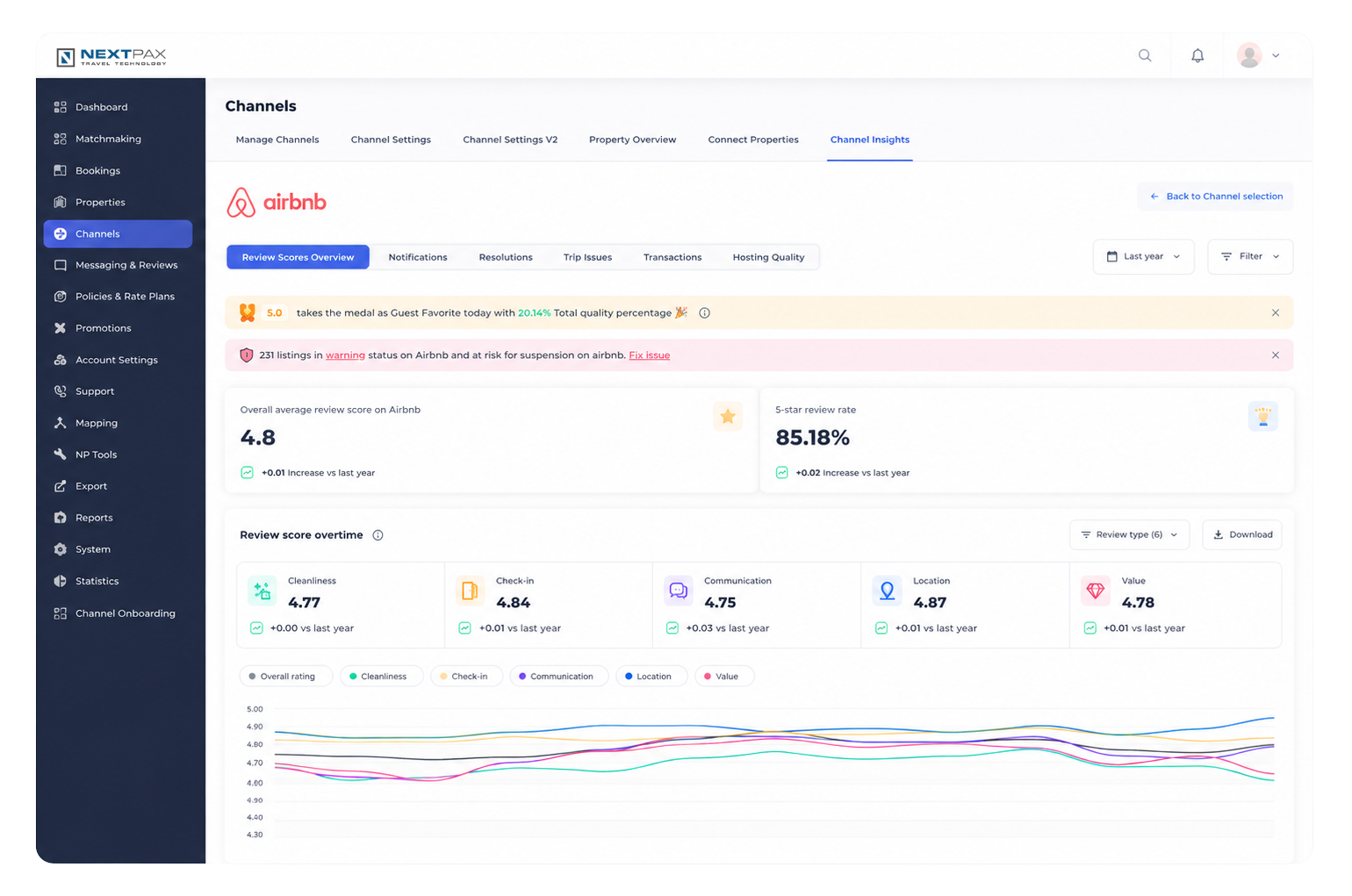Open Policies & Rate Plans
This screenshot has width=1352, height=896.
(x=118, y=297)
